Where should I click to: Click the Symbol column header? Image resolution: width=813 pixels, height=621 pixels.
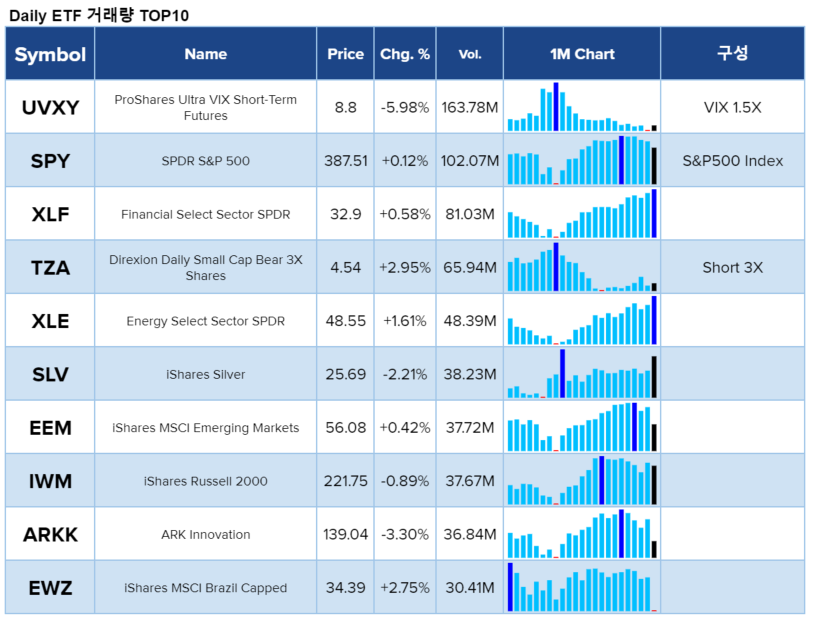click(x=50, y=54)
